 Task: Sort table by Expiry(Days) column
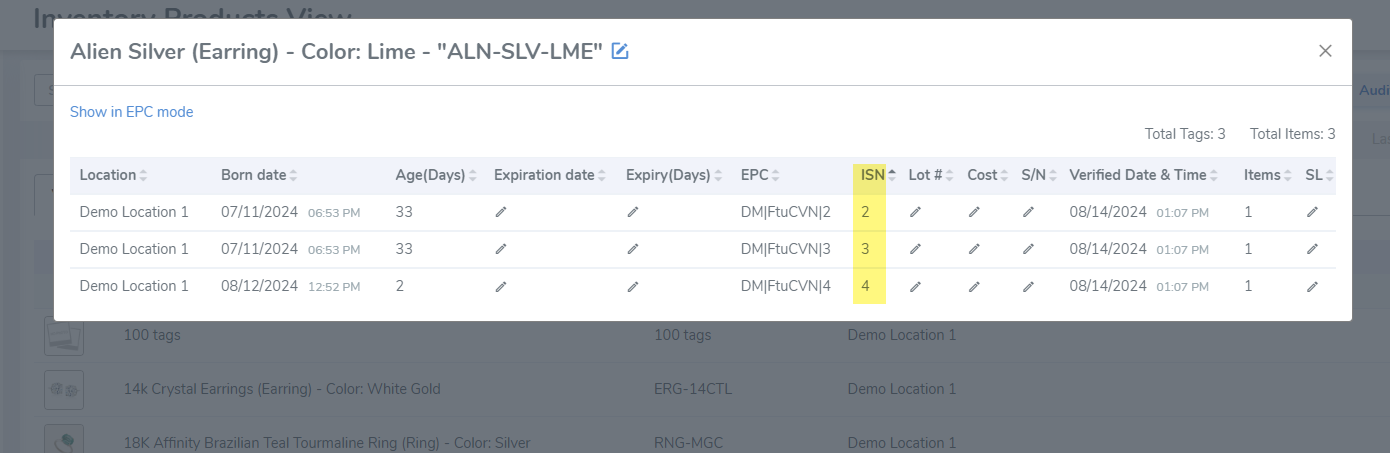[675, 175]
